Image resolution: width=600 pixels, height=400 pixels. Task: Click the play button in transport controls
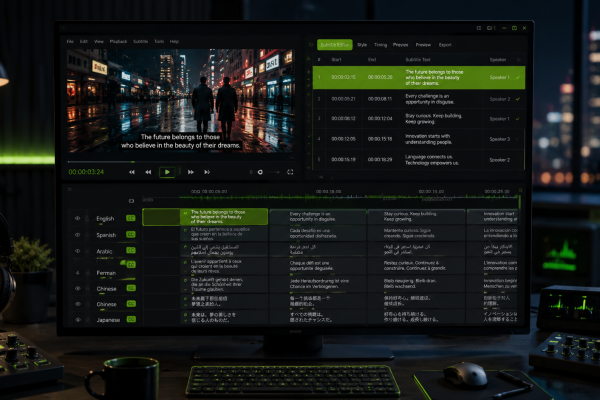click(x=167, y=172)
